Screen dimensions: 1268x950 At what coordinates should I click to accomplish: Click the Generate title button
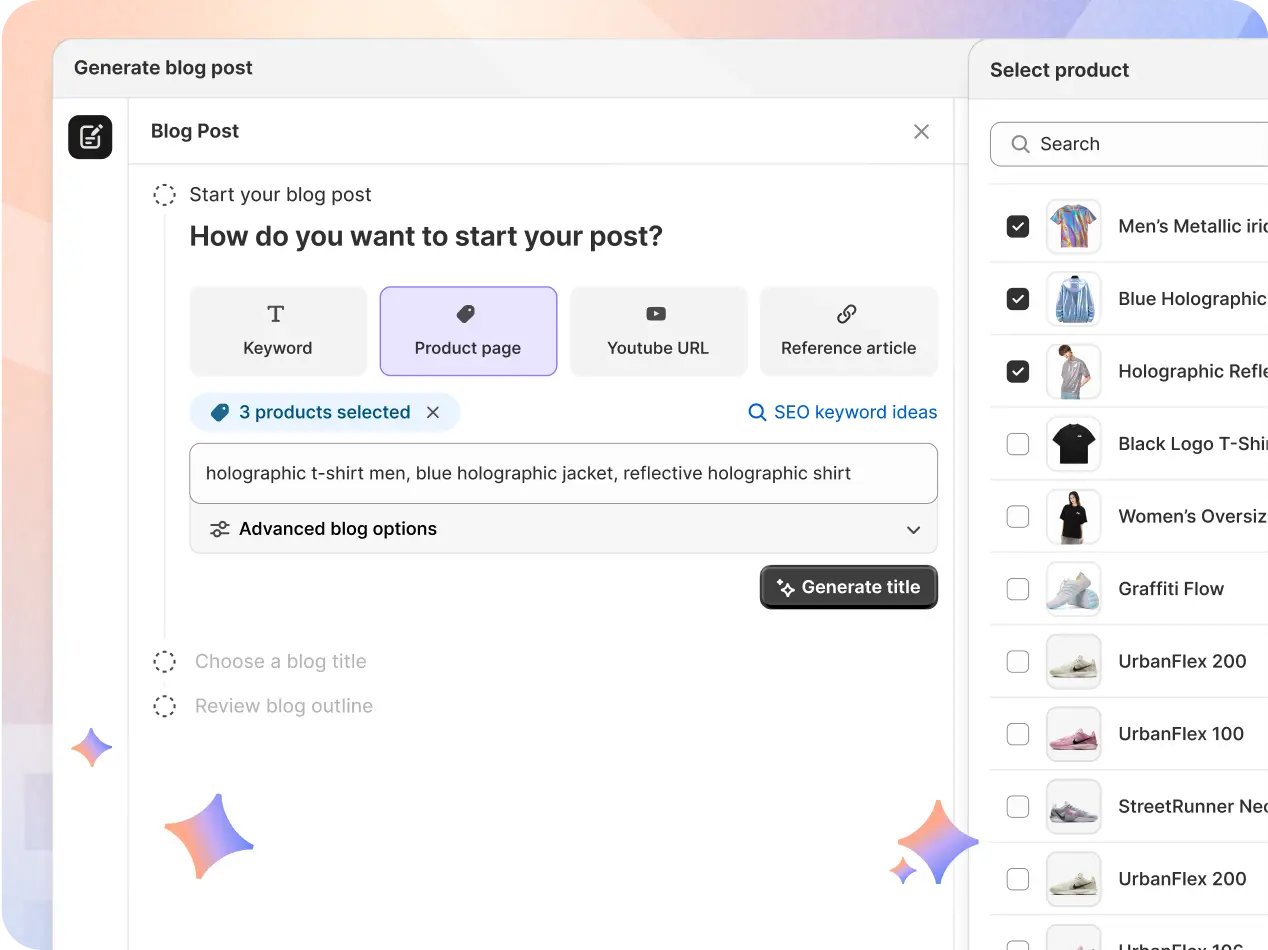[848, 587]
